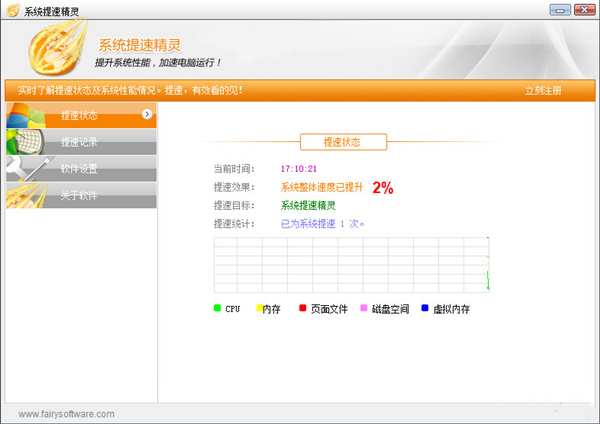
Task: Click the 提速状态 heading button
Action: tap(343, 142)
